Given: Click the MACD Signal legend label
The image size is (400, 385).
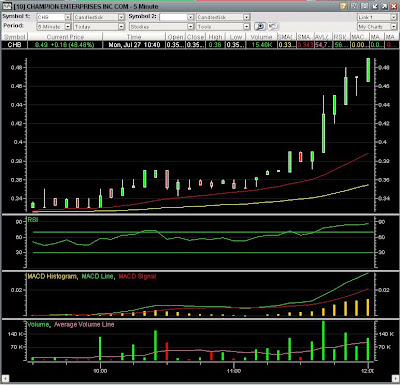Looking at the screenshot, I should [x=137, y=276].
